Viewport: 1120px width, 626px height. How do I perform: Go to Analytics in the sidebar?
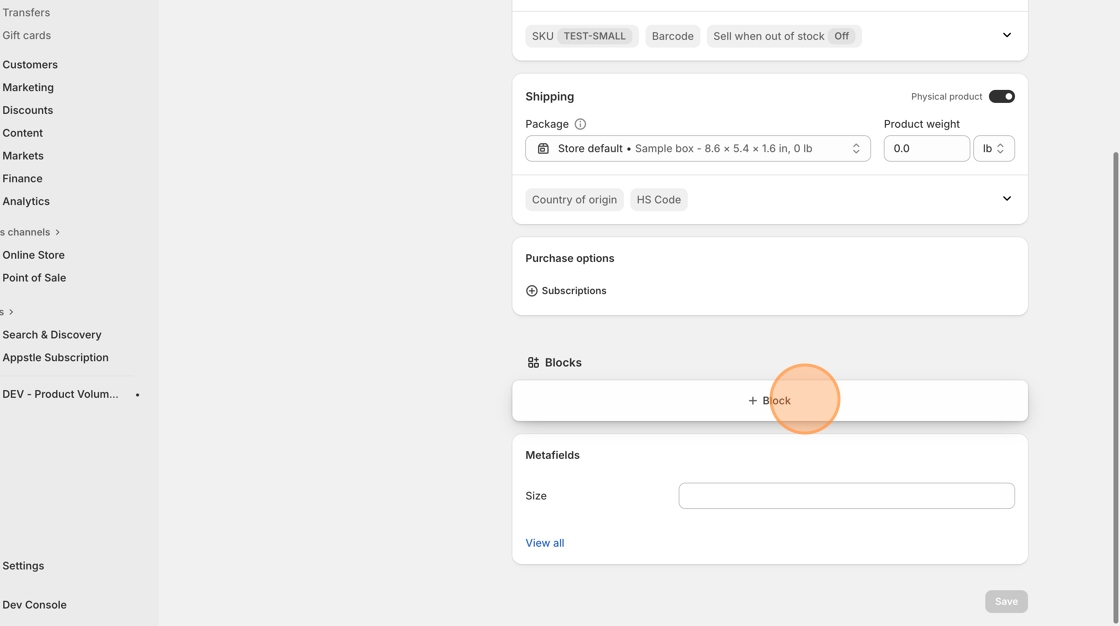26,202
